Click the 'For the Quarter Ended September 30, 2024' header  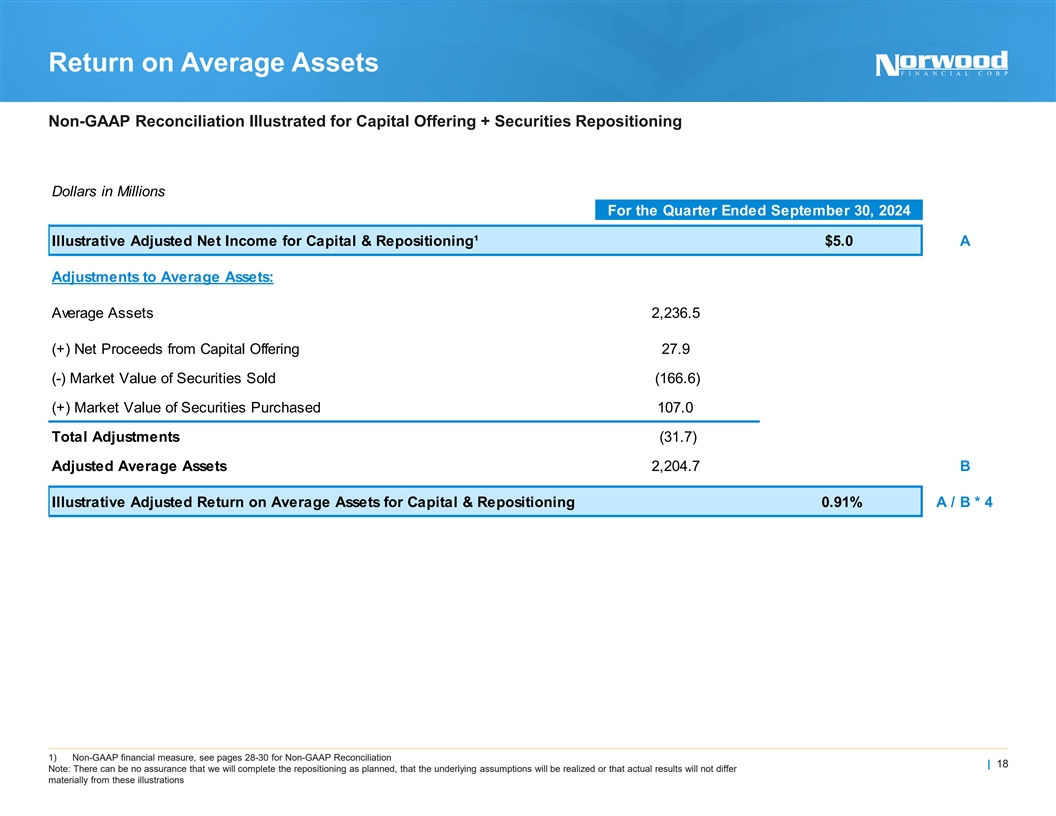[x=758, y=210]
